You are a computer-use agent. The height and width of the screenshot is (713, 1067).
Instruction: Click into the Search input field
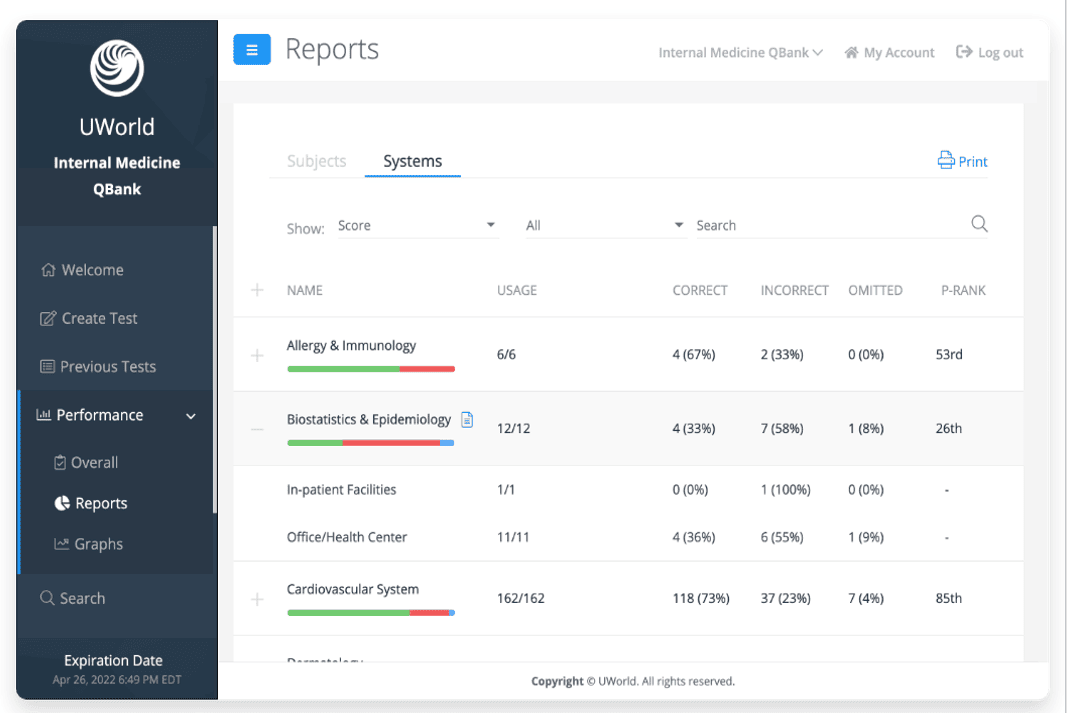[x=830, y=226]
